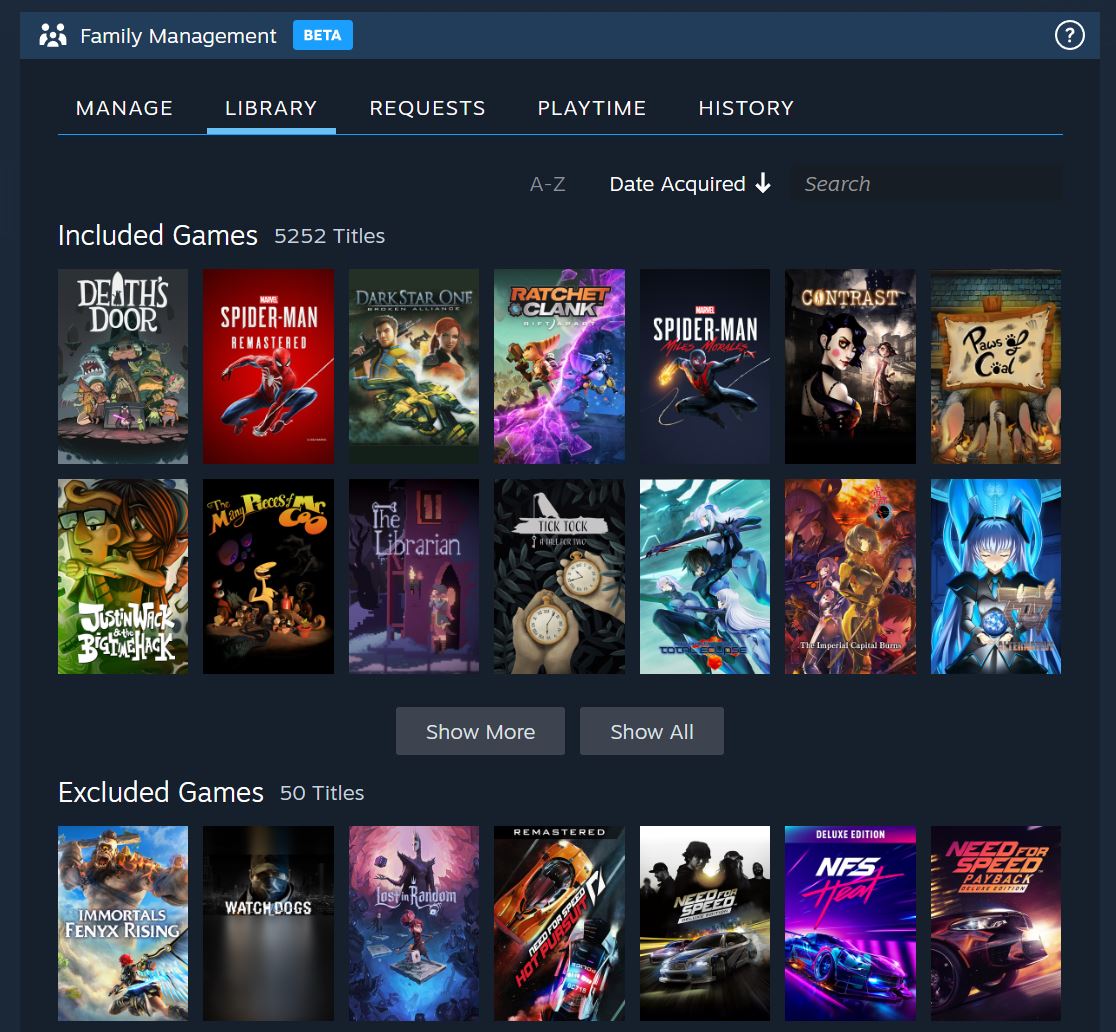Open the REQUESTS tab
1116x1032 pixels.
click(427, 108)
